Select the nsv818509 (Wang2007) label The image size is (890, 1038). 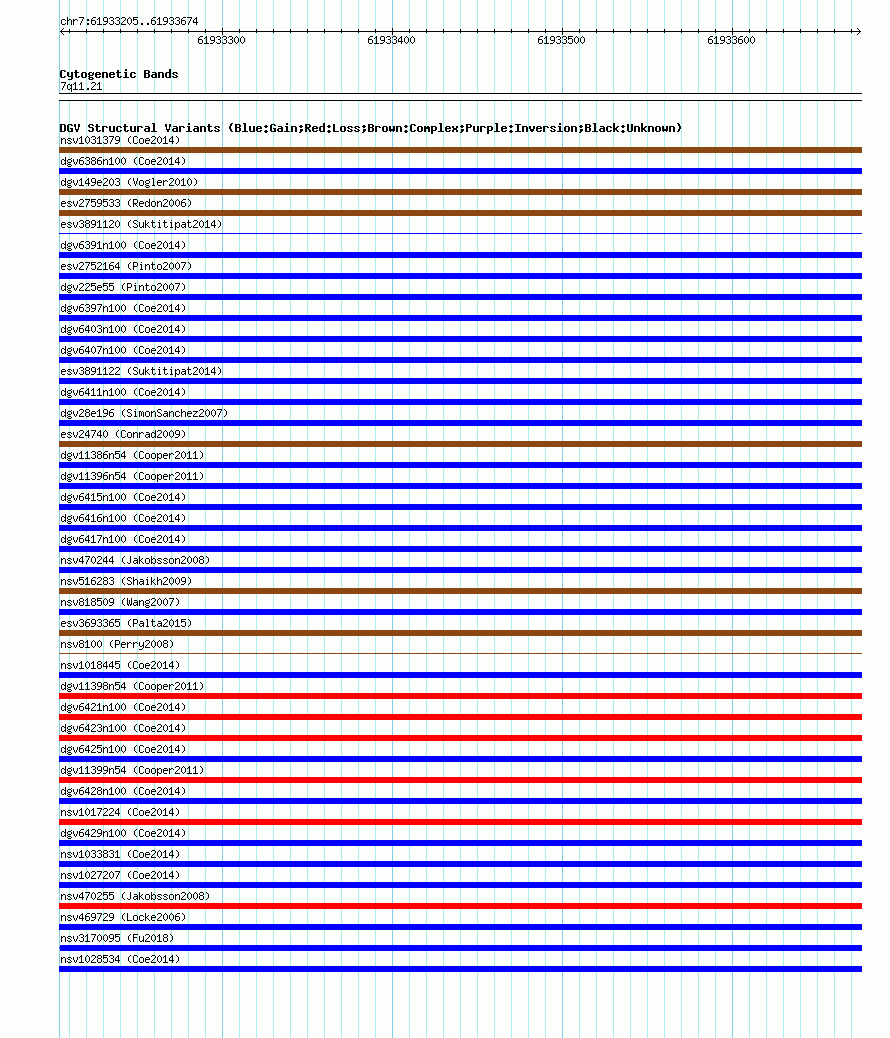(x=120, y=602)
